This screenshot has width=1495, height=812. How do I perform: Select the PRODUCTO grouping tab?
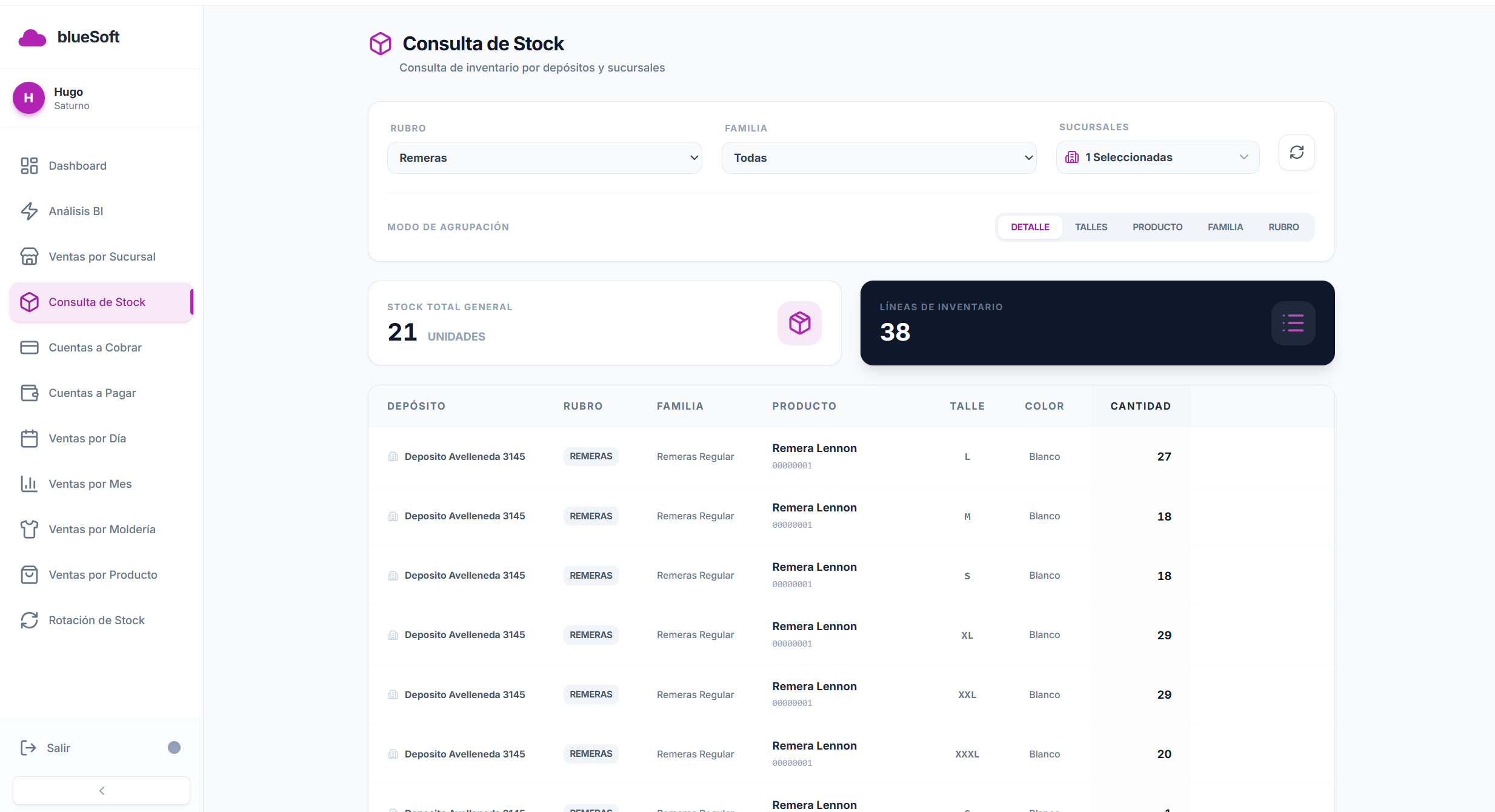(x=1157, y=227)
